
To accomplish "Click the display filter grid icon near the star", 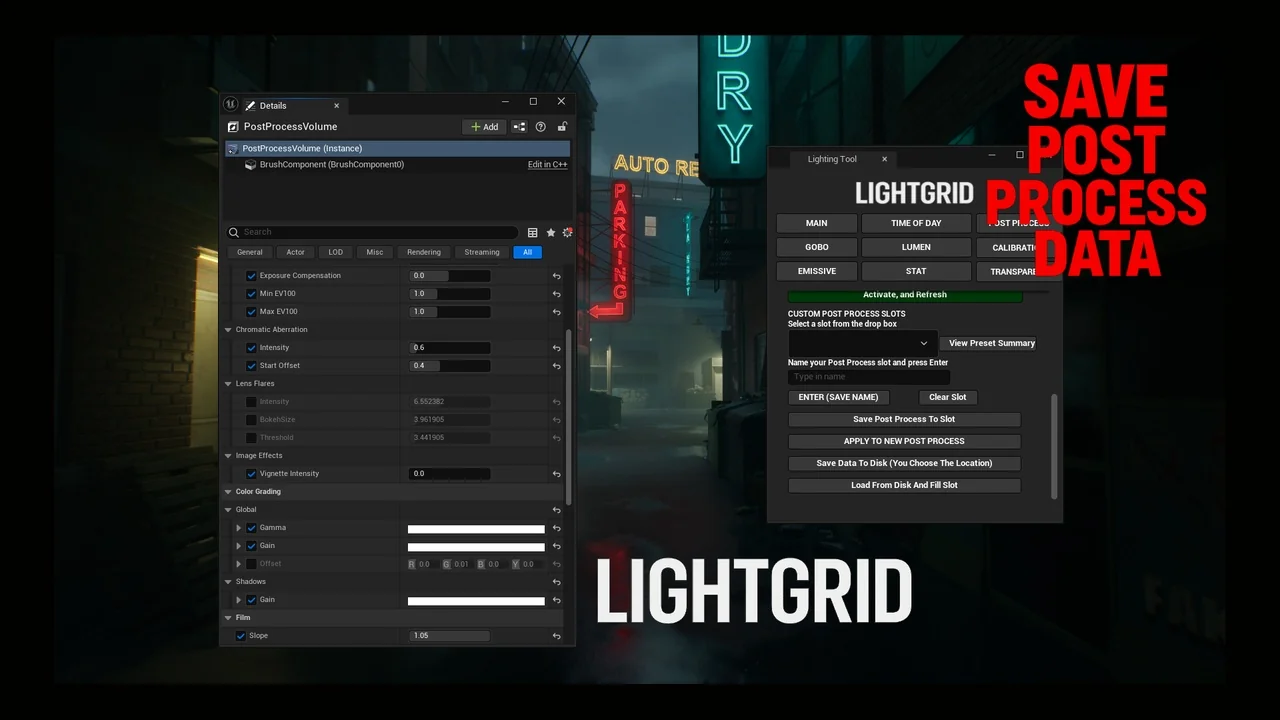I will coord(533,232).
